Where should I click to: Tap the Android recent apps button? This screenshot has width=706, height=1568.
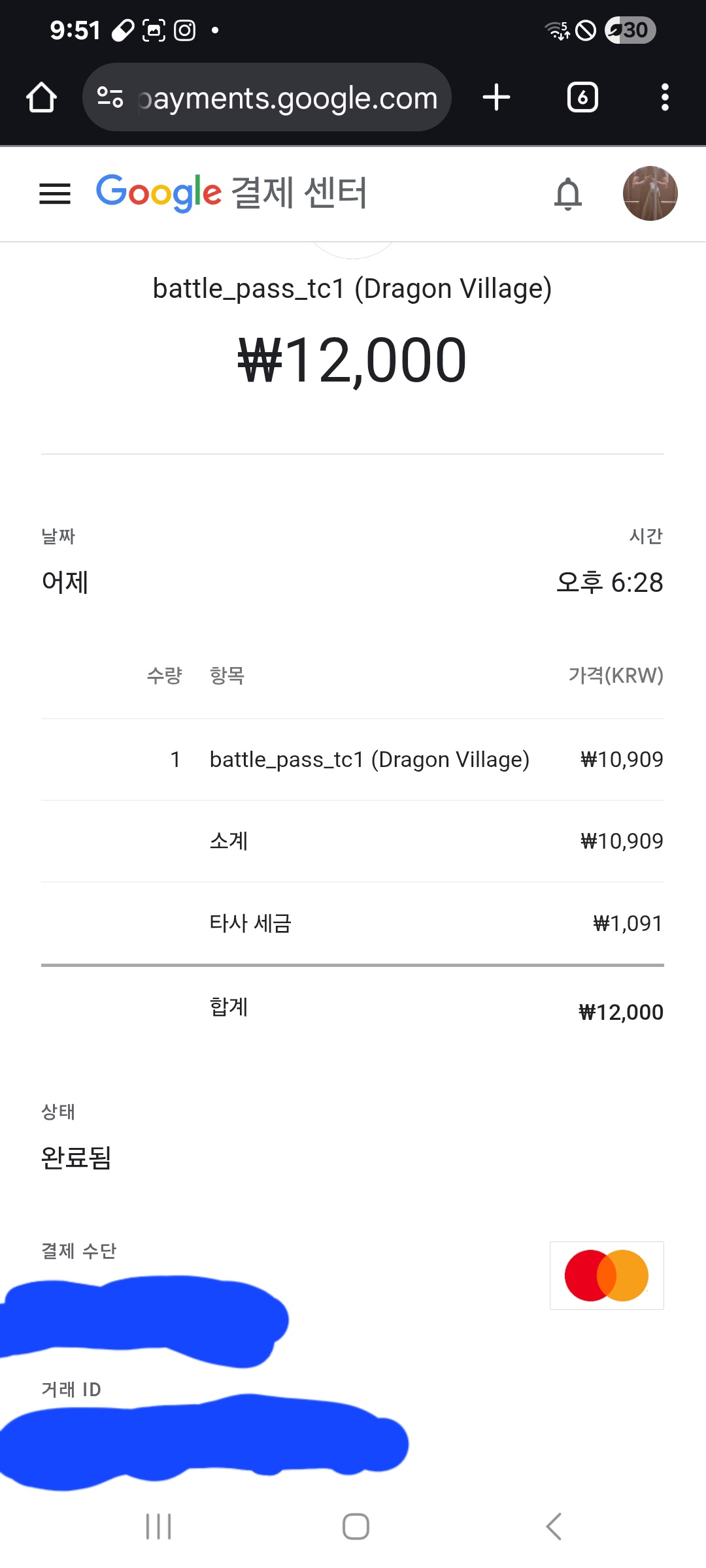[x=158, y=1526]
